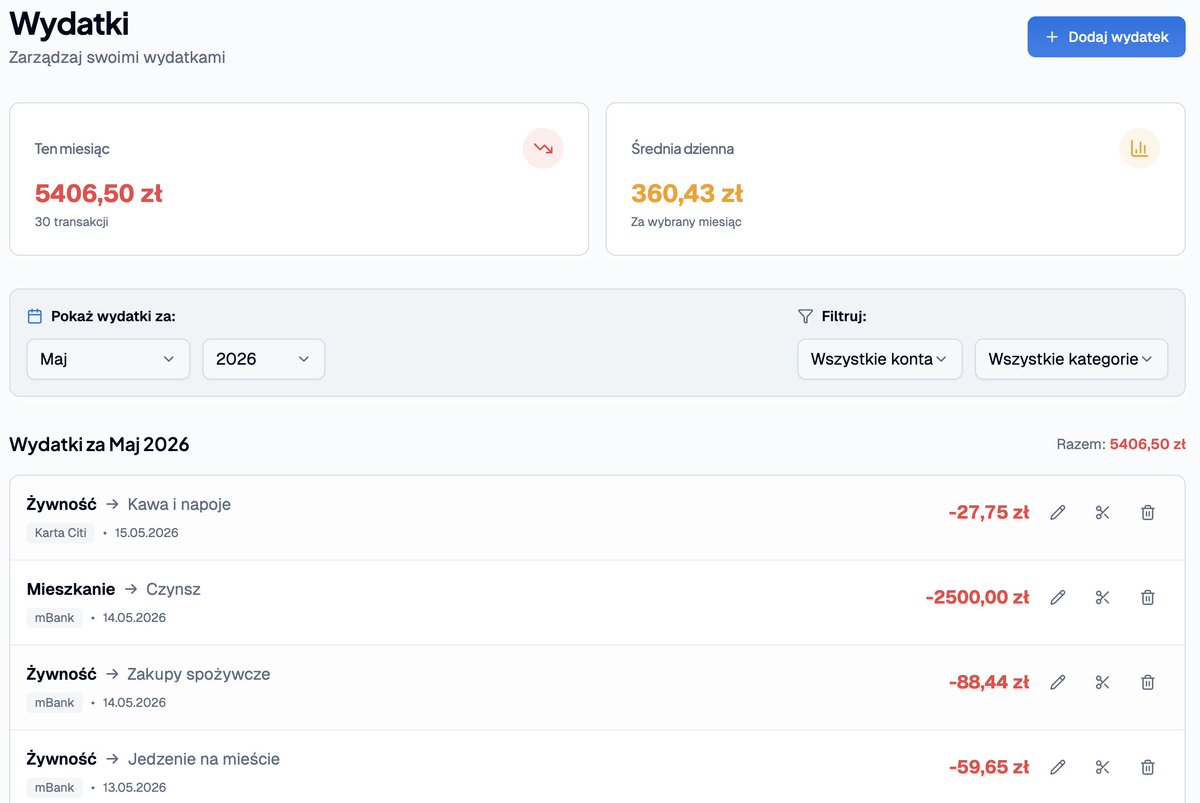Click the Wydatki page title
Screen dimensions: 1200x803
coord(69,23)
